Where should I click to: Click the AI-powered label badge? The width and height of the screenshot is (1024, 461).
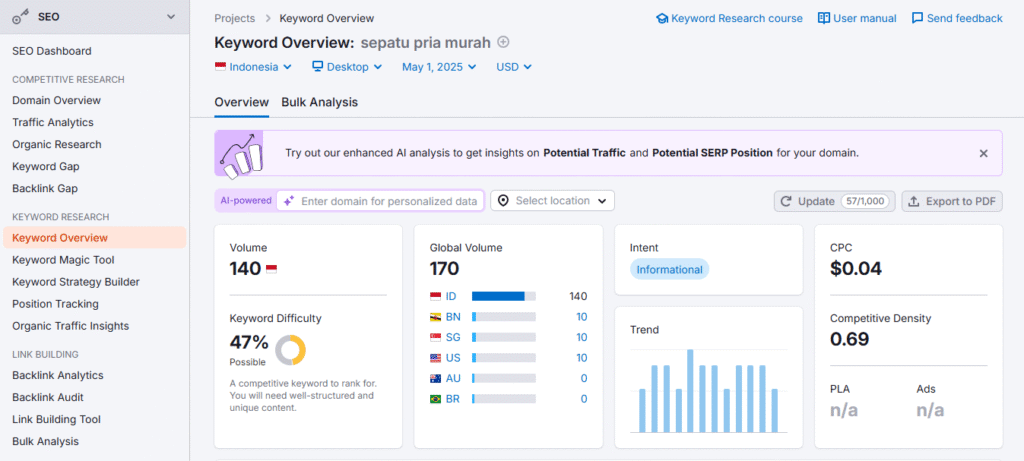pyautogui.click(x=246, y=201)
